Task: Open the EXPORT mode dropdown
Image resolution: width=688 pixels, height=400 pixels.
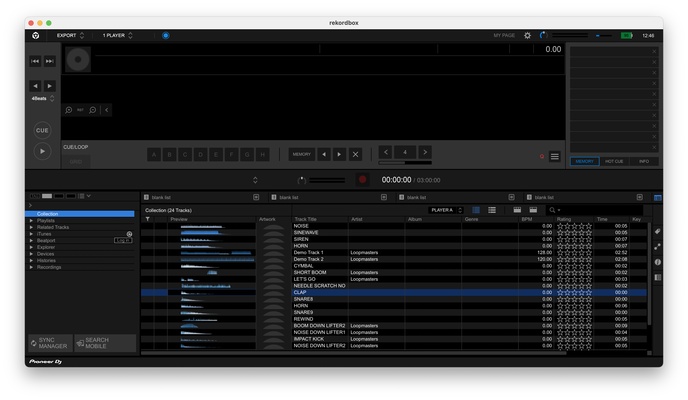Action: (x=70, y=36)
